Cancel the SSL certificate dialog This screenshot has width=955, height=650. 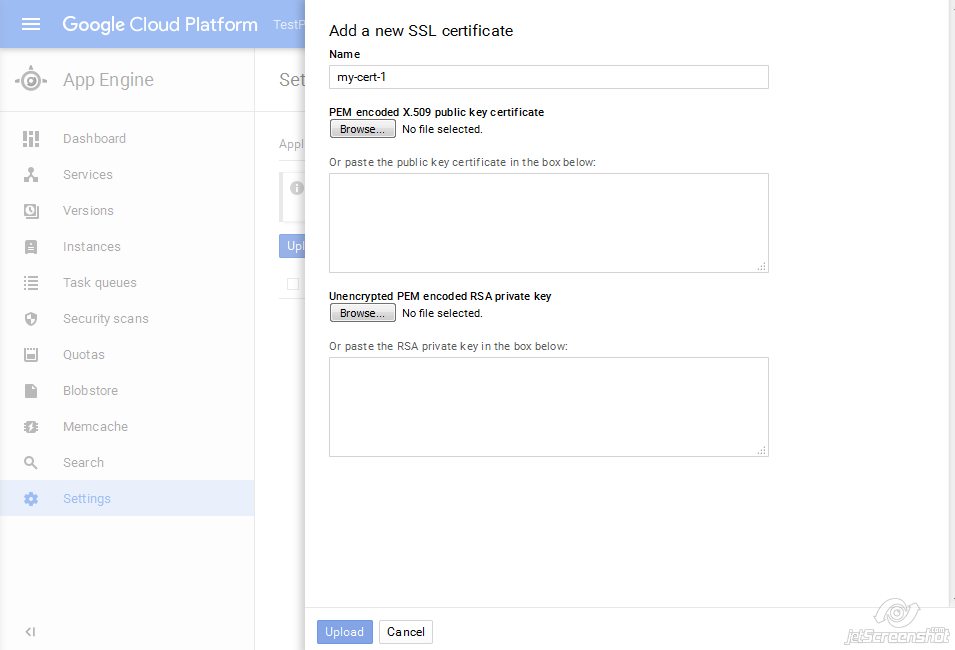[405, 632]
